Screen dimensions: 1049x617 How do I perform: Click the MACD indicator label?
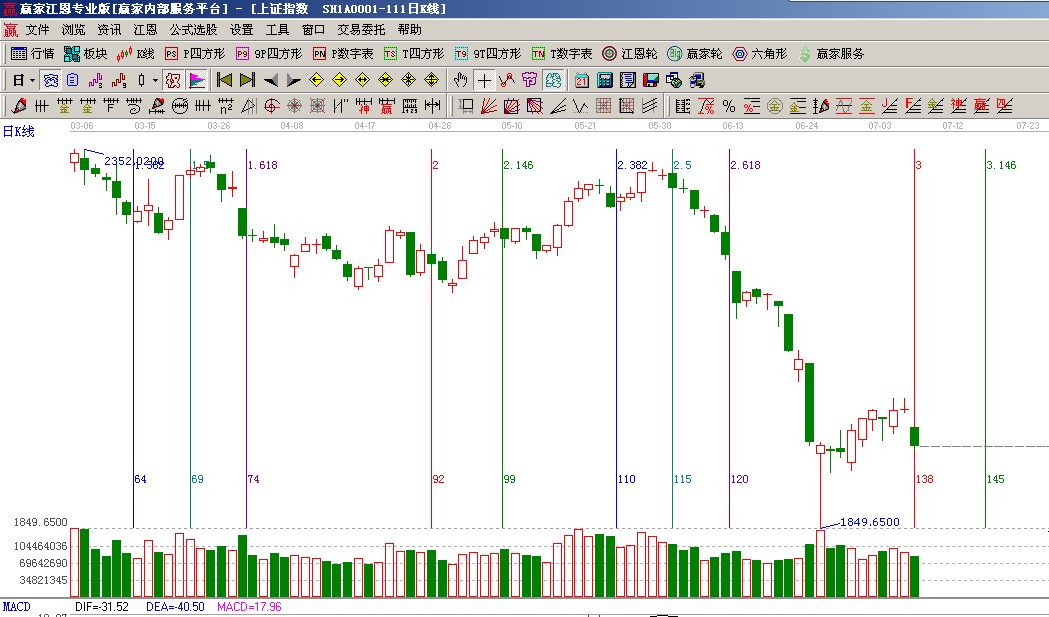click(x=16, y=607)
